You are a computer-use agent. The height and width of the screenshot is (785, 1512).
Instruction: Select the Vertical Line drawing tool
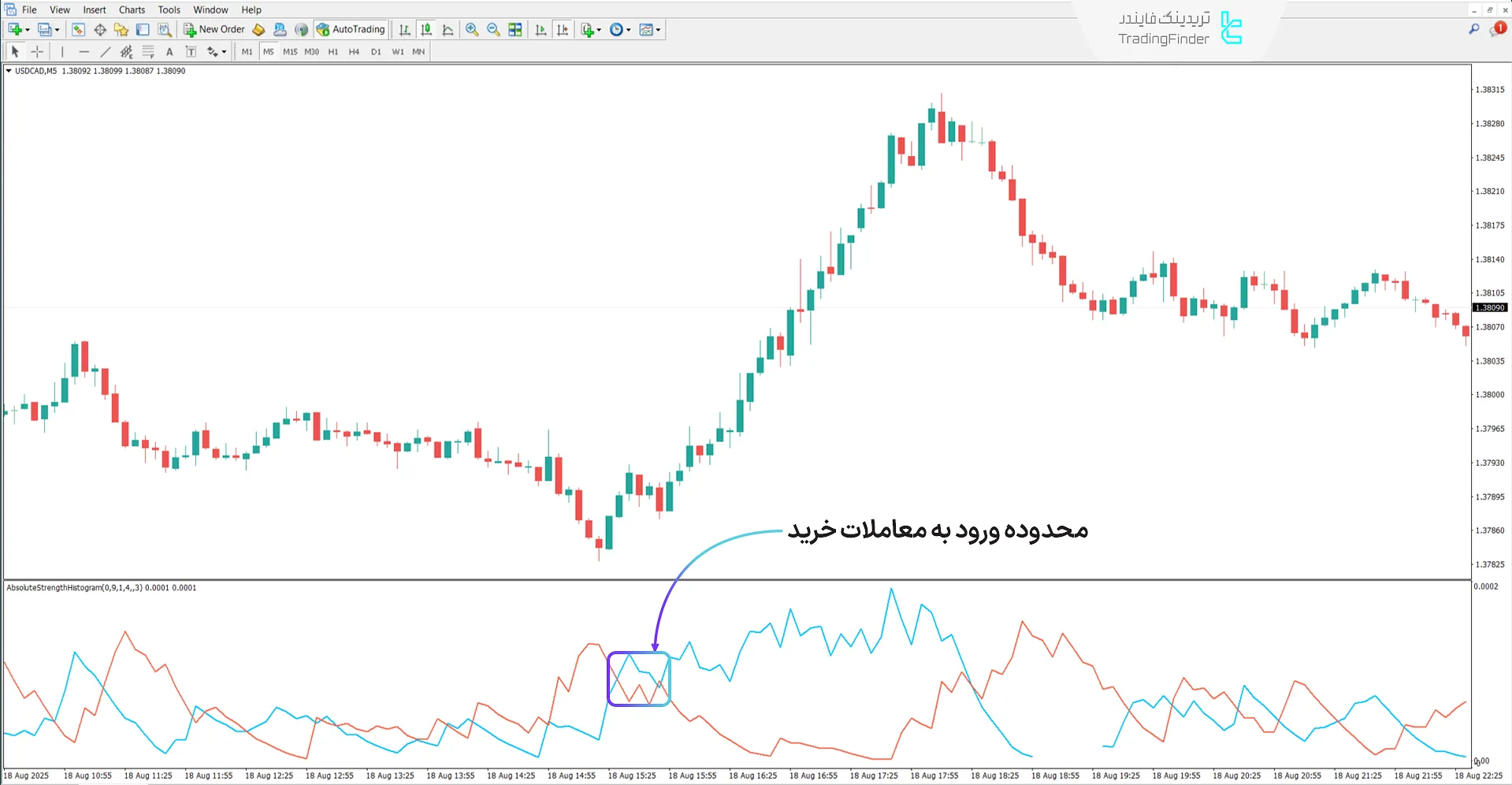[x=62, y=51]
